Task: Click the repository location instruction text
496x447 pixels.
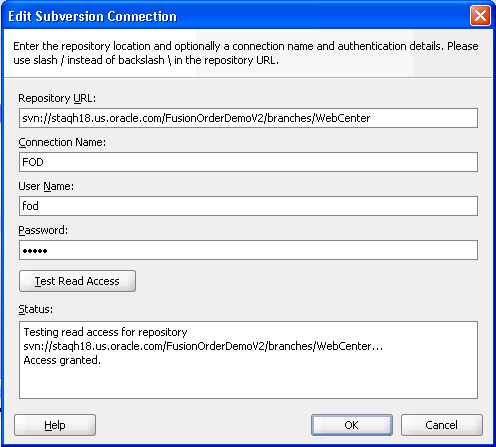Action: tap(246, 53)
